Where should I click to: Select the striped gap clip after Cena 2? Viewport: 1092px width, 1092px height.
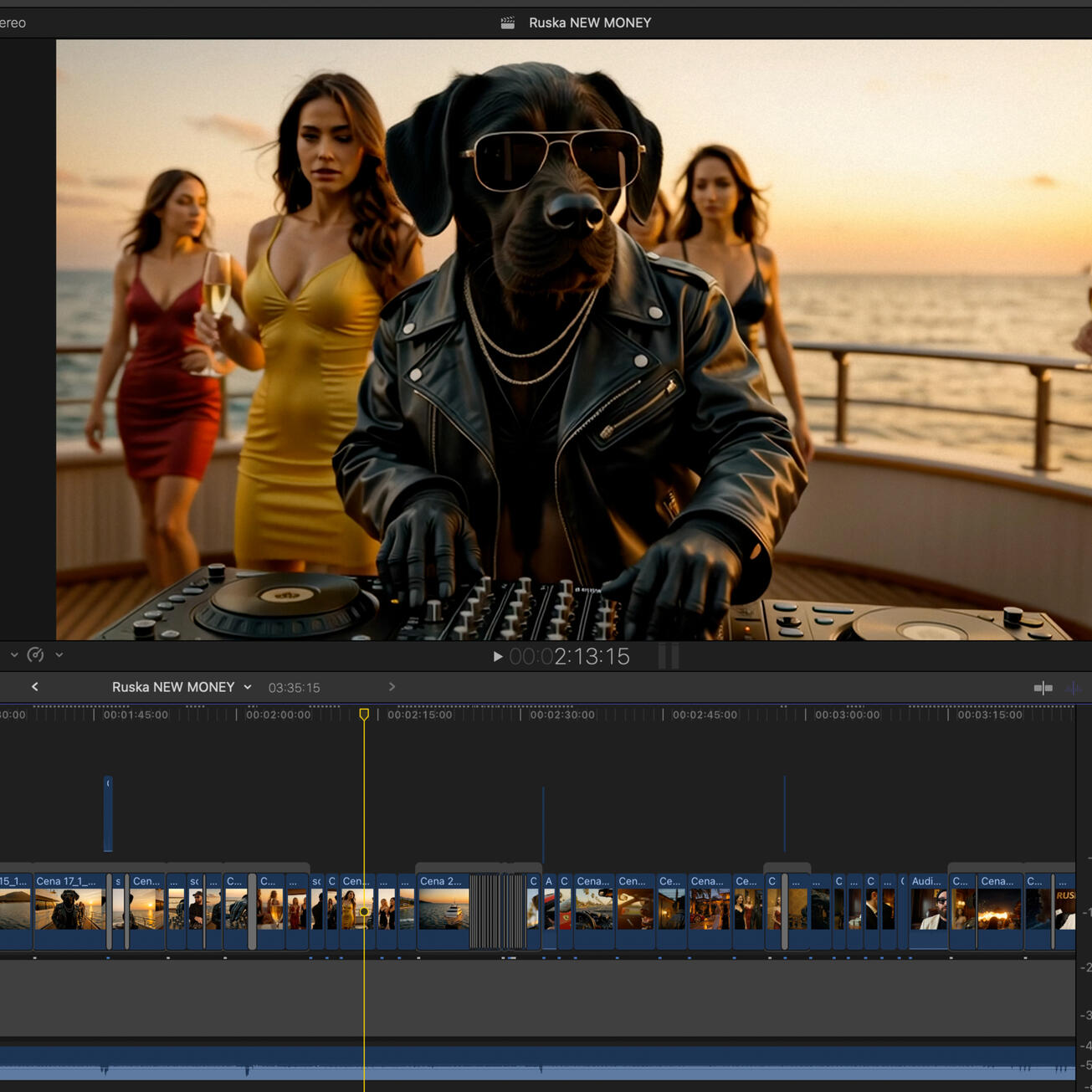click(x=497, y=910)
